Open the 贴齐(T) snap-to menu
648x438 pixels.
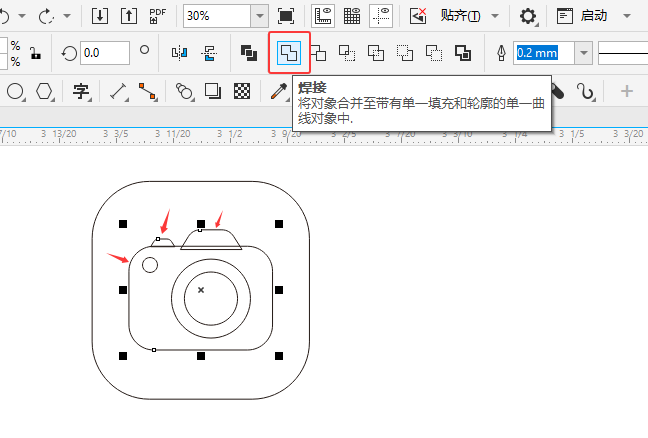(460, 16)
